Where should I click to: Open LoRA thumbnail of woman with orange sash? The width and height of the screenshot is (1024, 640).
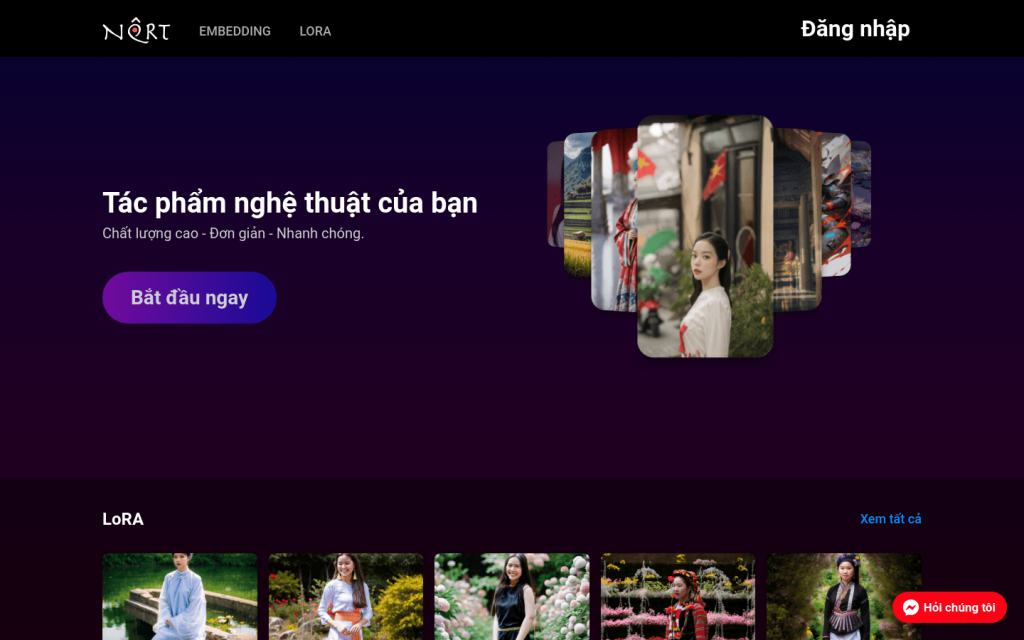345,596
